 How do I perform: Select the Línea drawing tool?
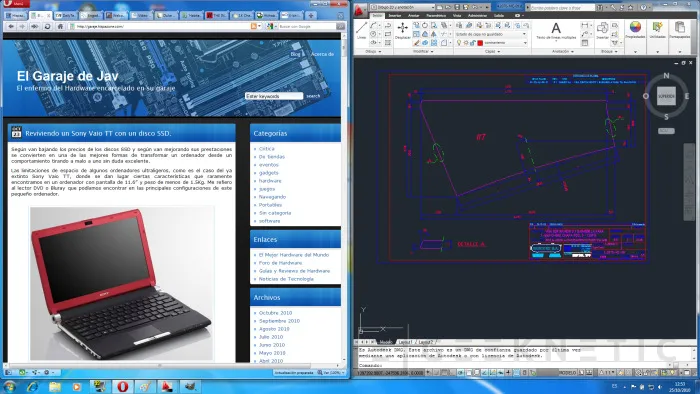point(361,30)
